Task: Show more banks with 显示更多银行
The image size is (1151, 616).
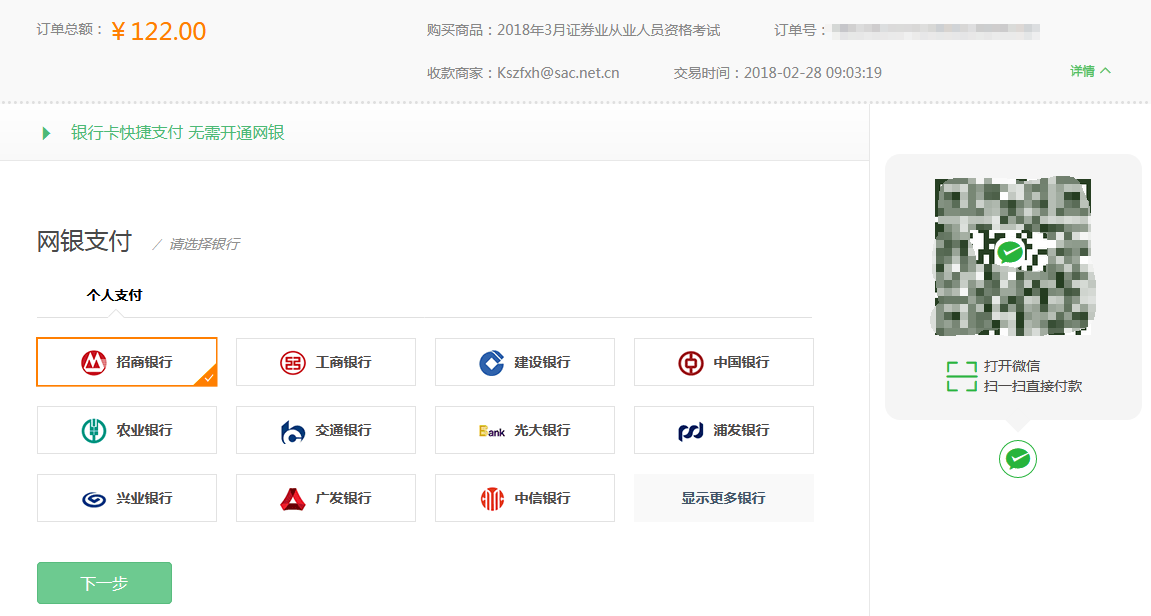Action: click(724, 498)
